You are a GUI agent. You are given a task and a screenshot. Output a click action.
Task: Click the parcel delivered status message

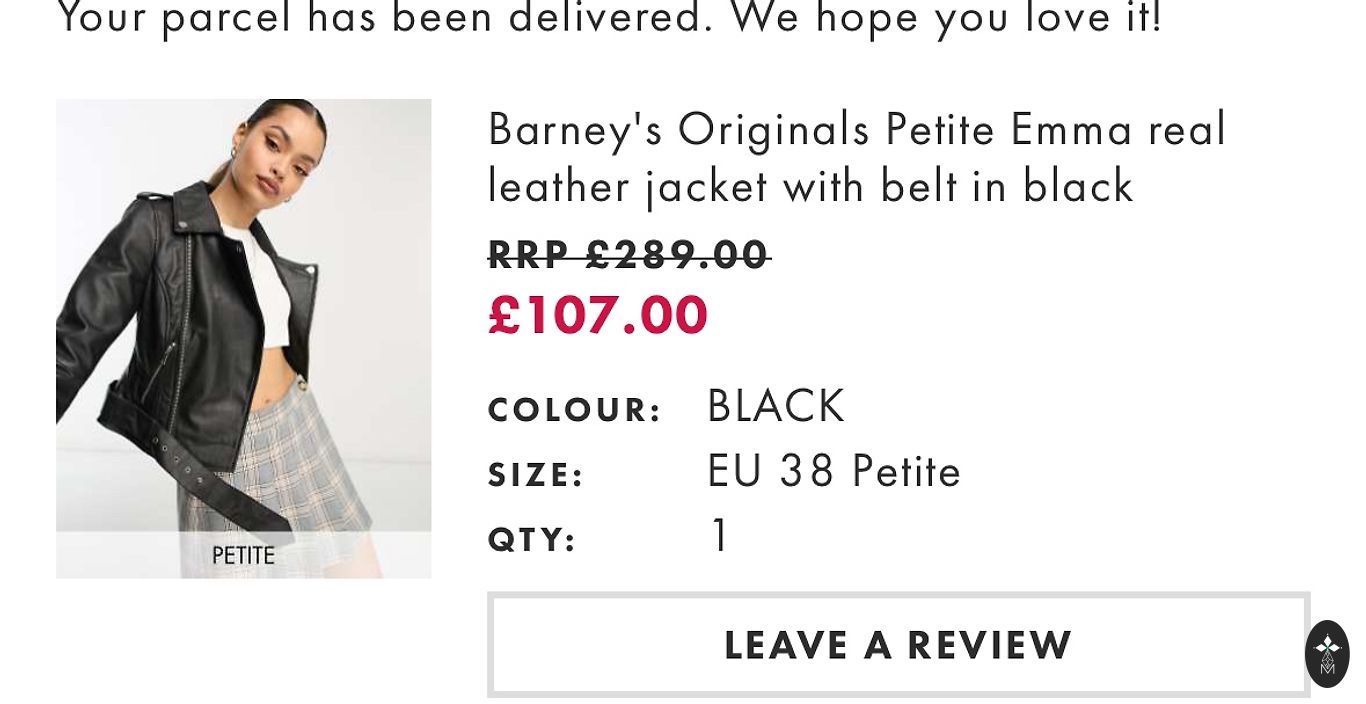point(610,18)
